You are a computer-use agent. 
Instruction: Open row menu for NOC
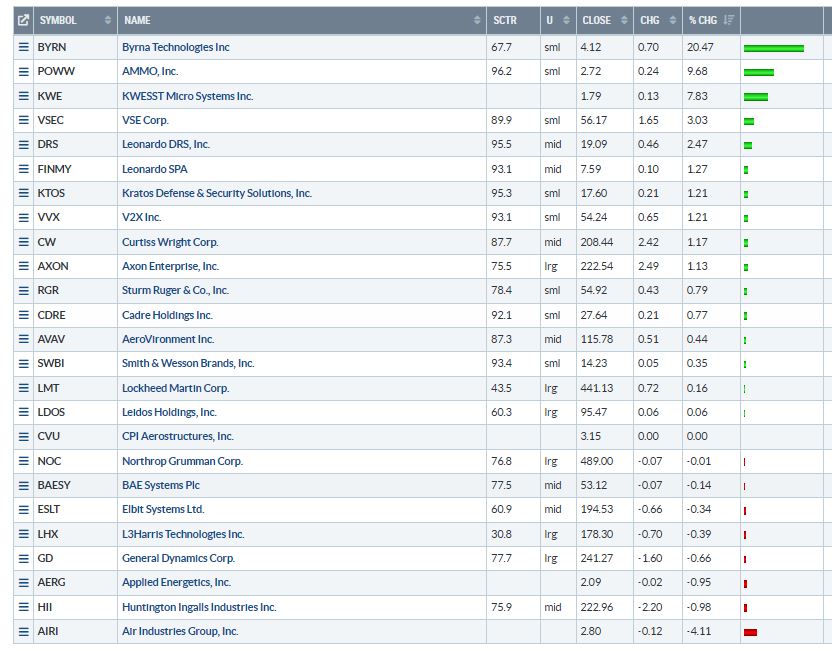tap(23, 461)
